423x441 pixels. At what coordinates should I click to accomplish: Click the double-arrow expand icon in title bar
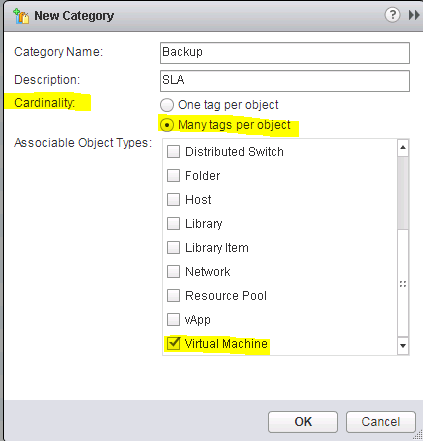click(x=414, y=15)
